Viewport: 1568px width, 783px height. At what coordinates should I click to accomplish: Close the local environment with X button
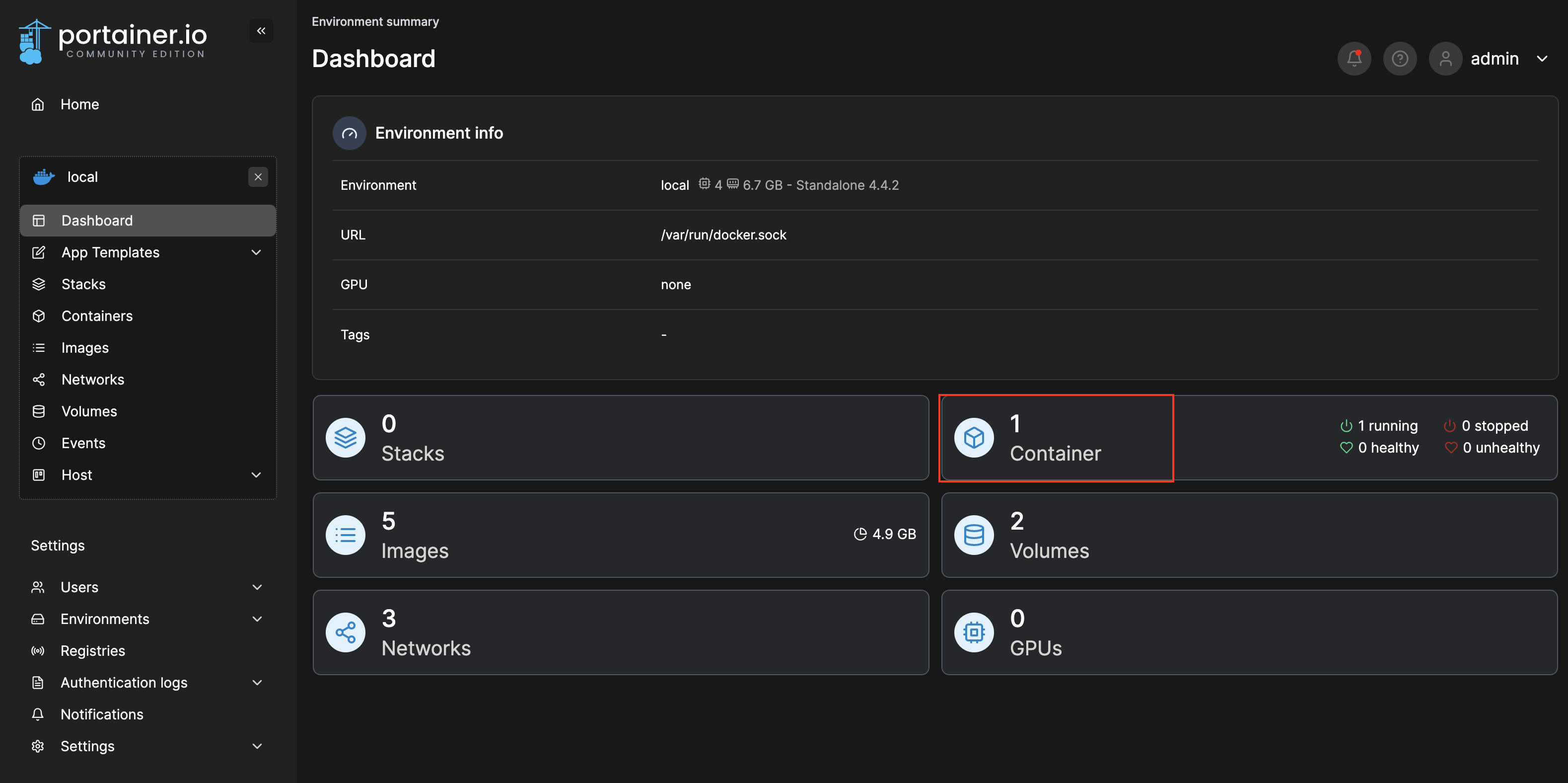pyautogui.click(x=258, y=177)
